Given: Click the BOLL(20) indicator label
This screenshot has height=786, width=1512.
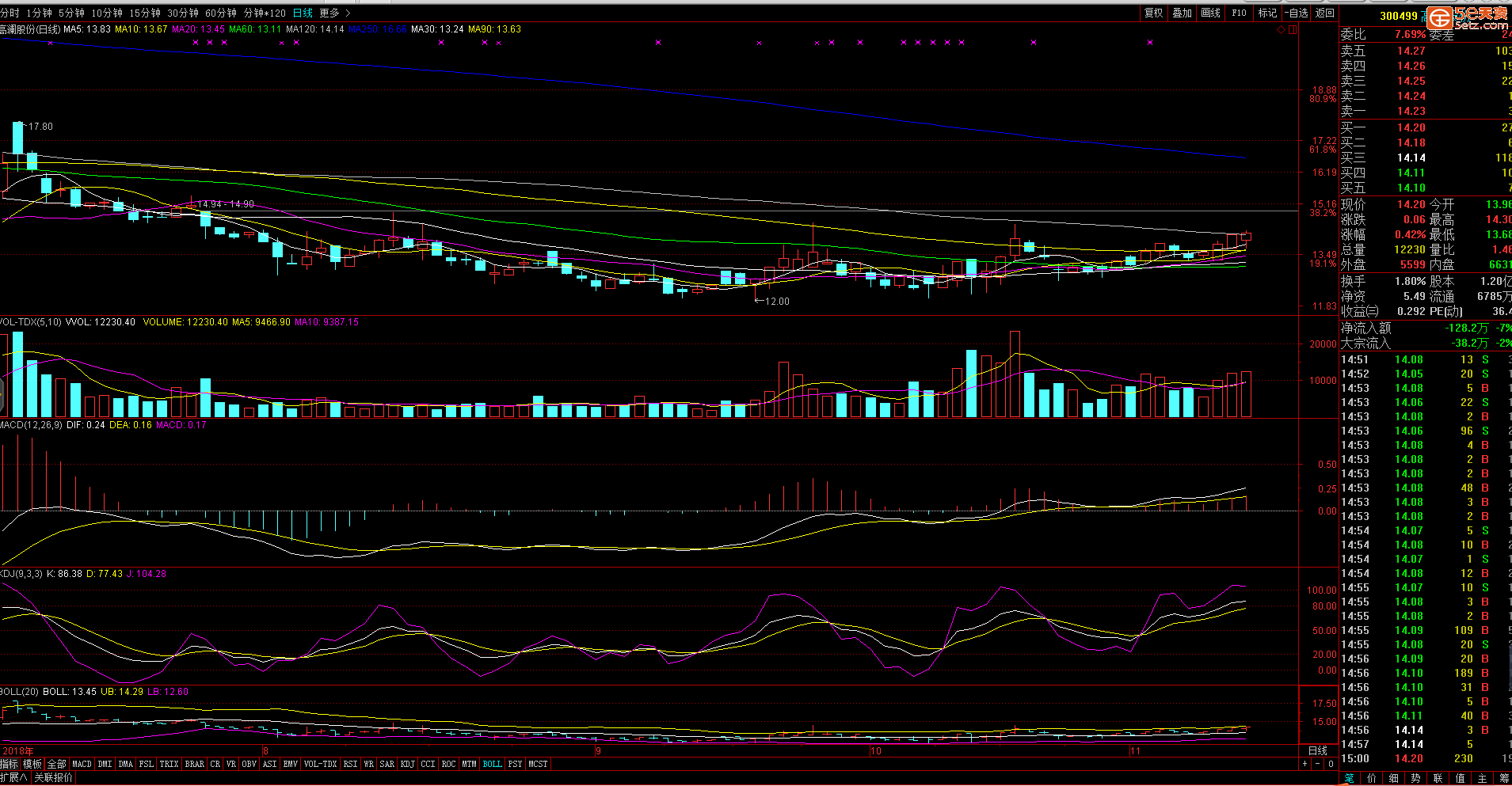Looking at the screenshot, I should 19,692.
